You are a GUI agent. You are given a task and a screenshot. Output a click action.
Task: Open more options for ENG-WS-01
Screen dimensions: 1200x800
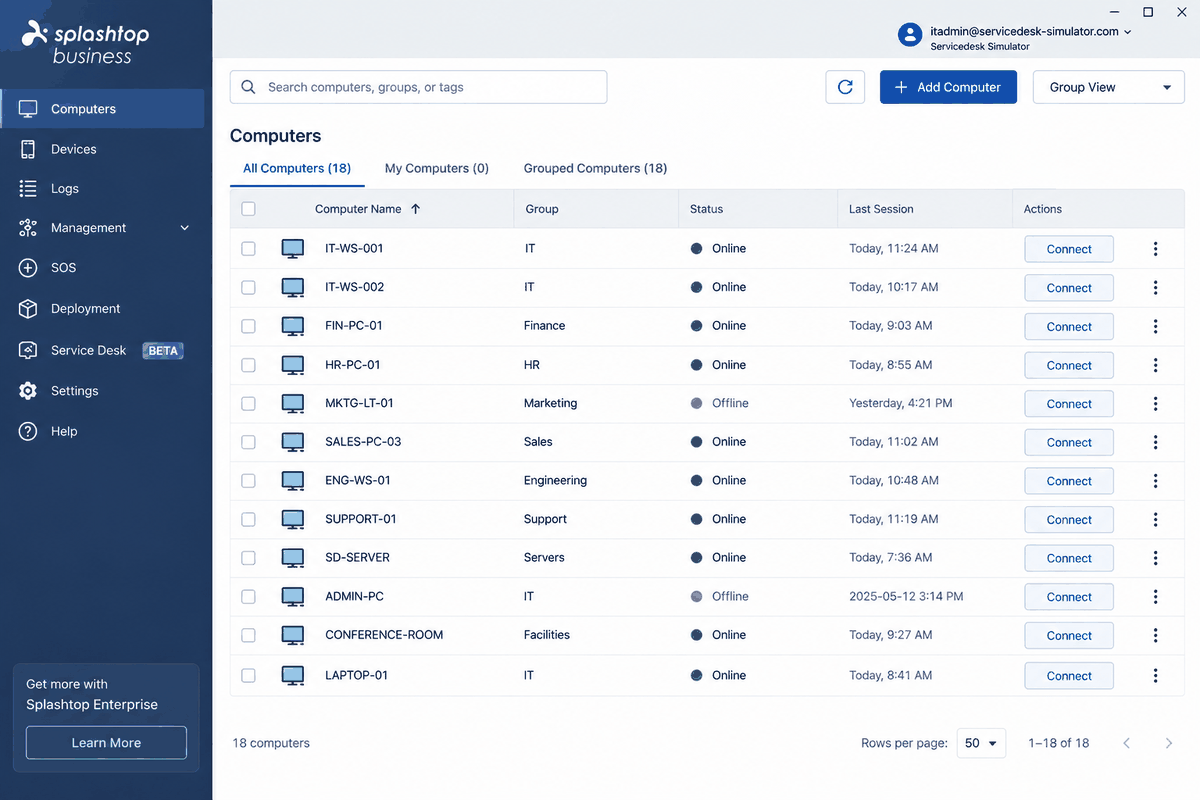pyautogui.click(x=1155, y=481)
